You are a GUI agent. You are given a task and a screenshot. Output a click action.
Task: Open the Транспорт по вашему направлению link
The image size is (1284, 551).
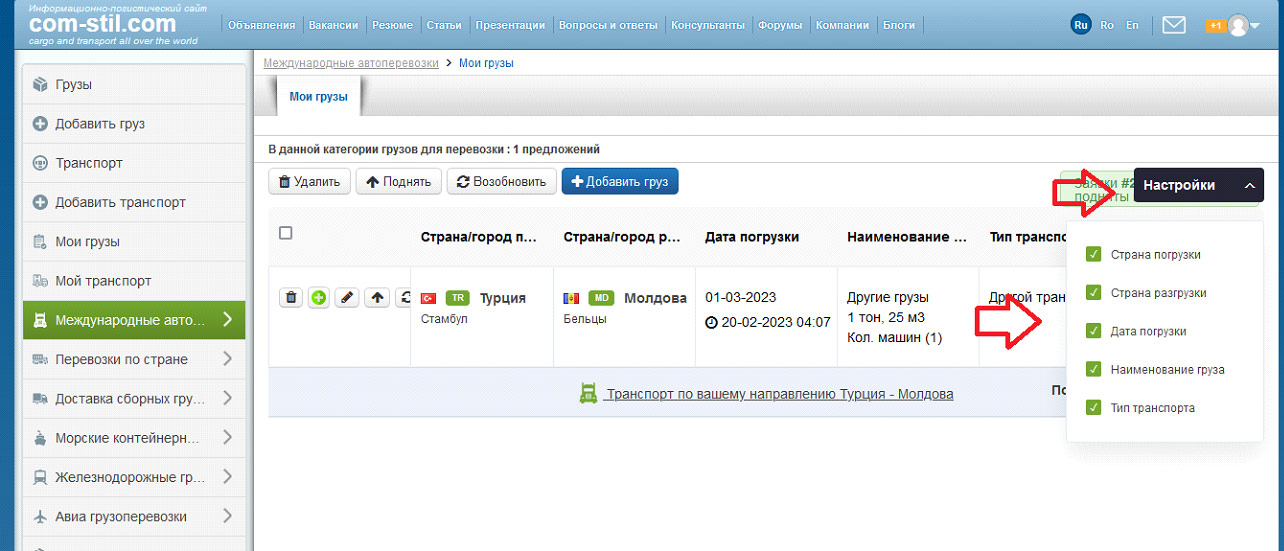pos(779,394)
